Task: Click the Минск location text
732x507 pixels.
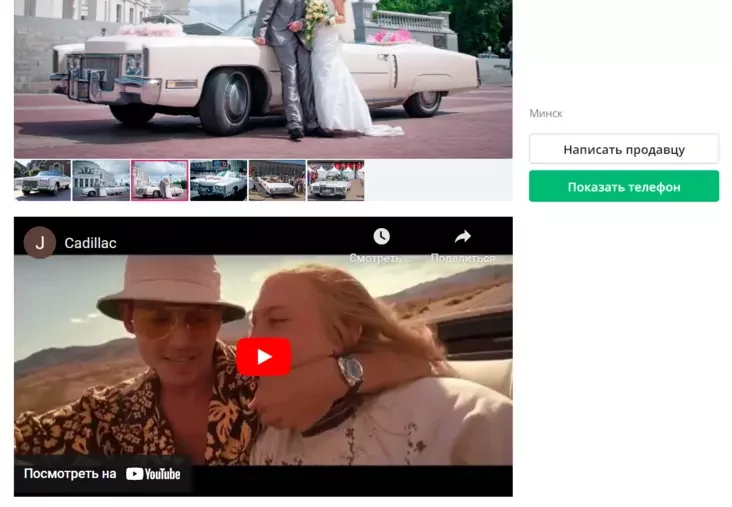Action: pyautogui.click(x=546, y=113)
